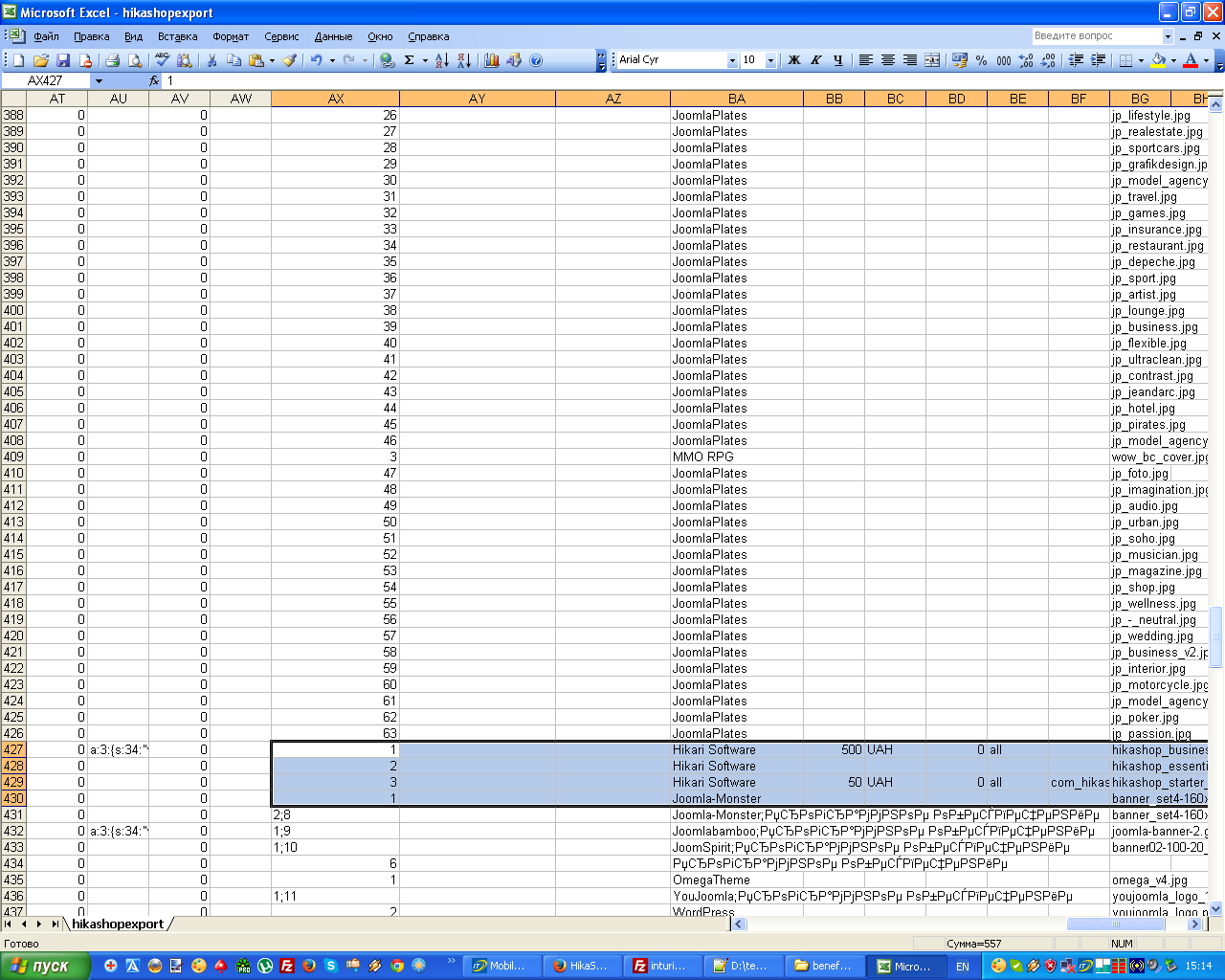Expand the undo history dropdown arrow
This screenshot has height=980, width=1225.
coord(332,60)
